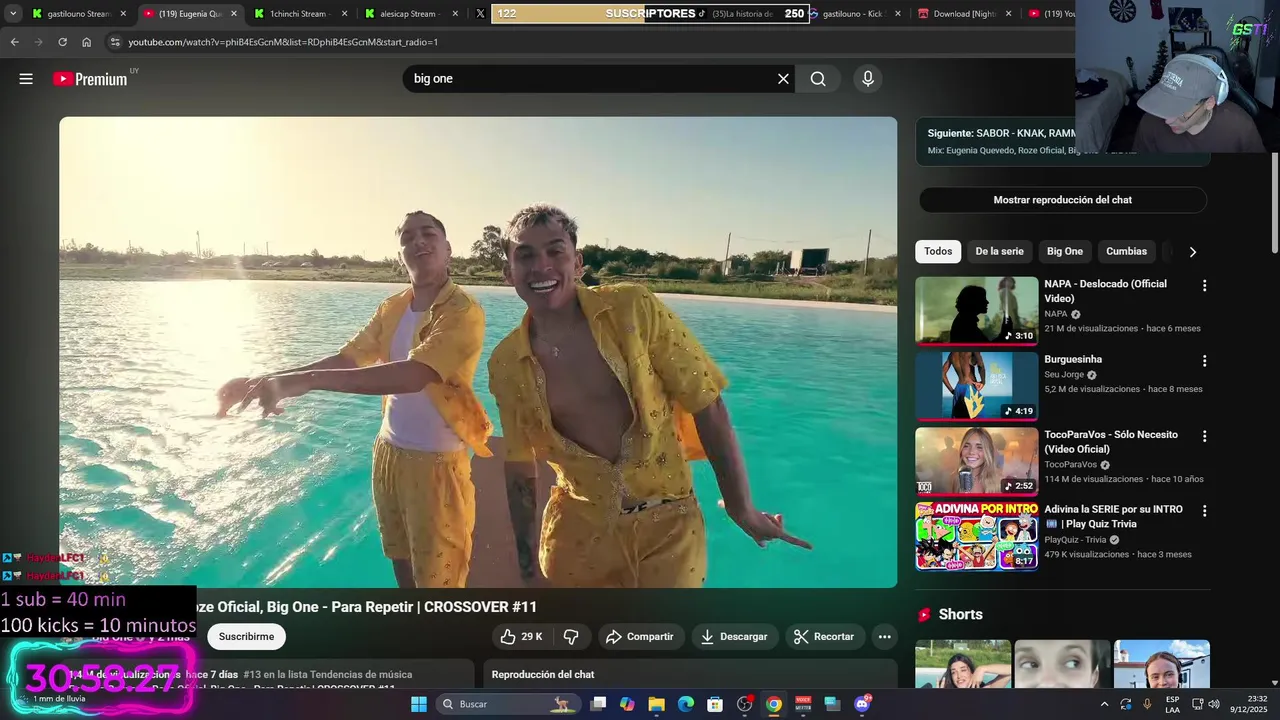Screen dimensions: 1280x720
Task: Click the browser home button
Action: tap(86, 42)
